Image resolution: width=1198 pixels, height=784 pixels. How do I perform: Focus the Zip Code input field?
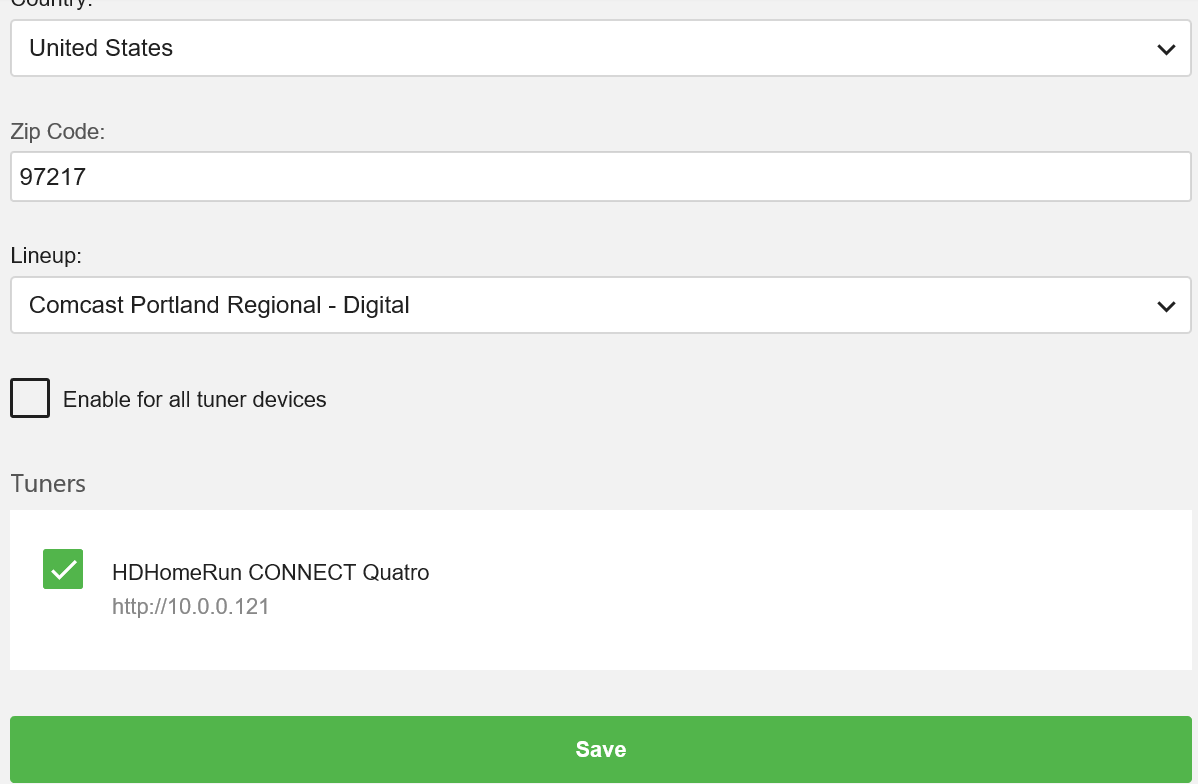600,178
